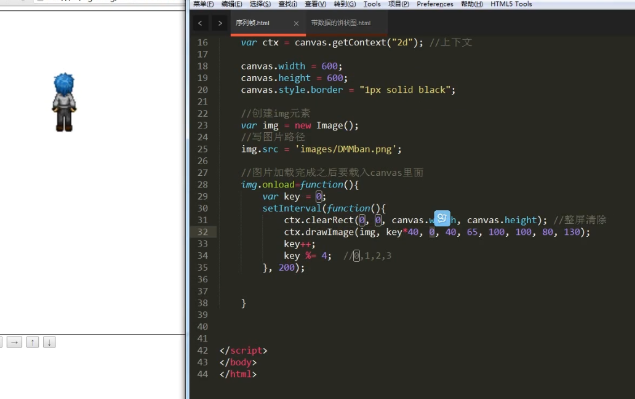Click the line number 32 in the gutter
Image resolution: width=635 pixels, height=399 pixels.
tap(202, 232)
